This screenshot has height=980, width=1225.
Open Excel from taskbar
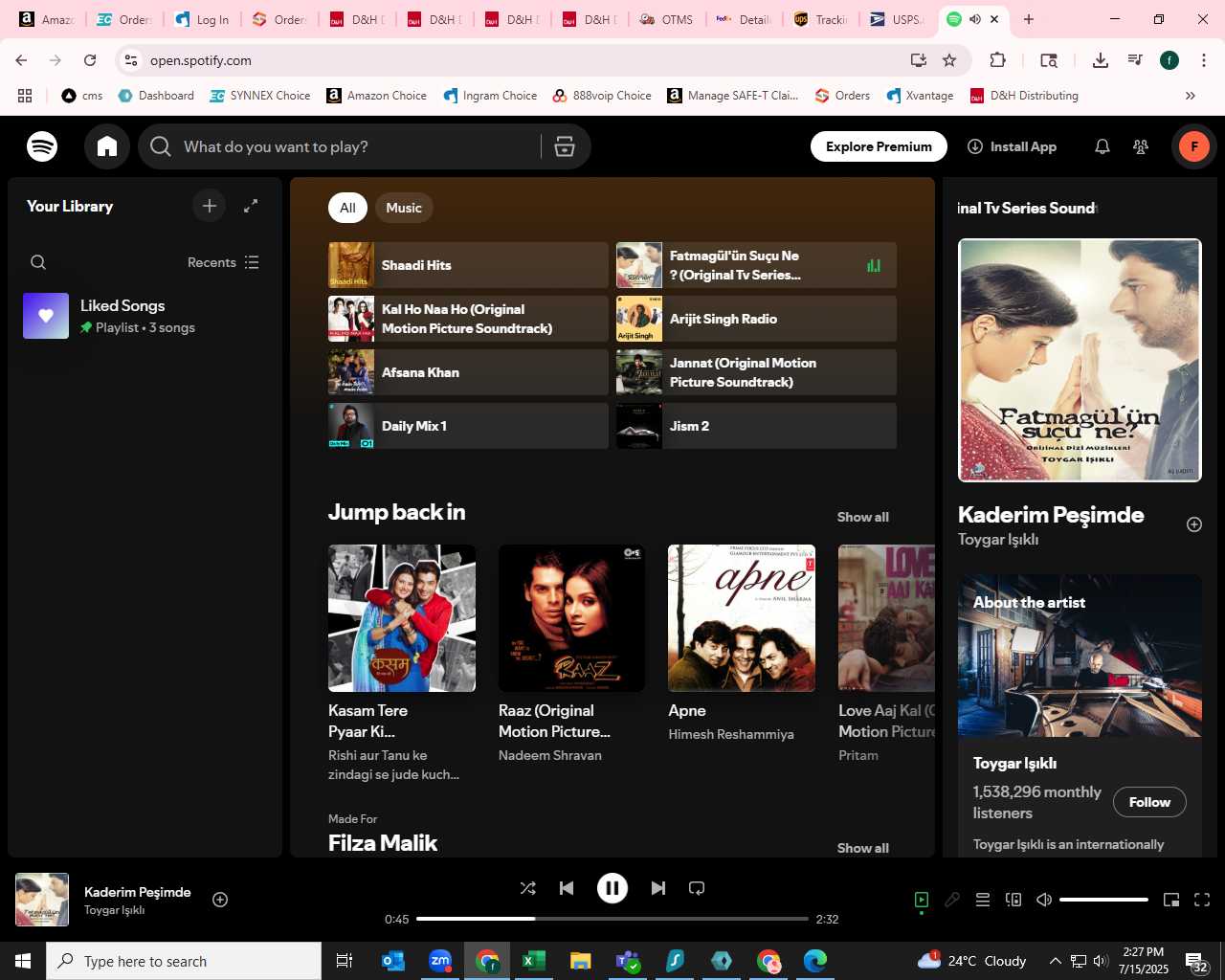[x=534, y=961]
